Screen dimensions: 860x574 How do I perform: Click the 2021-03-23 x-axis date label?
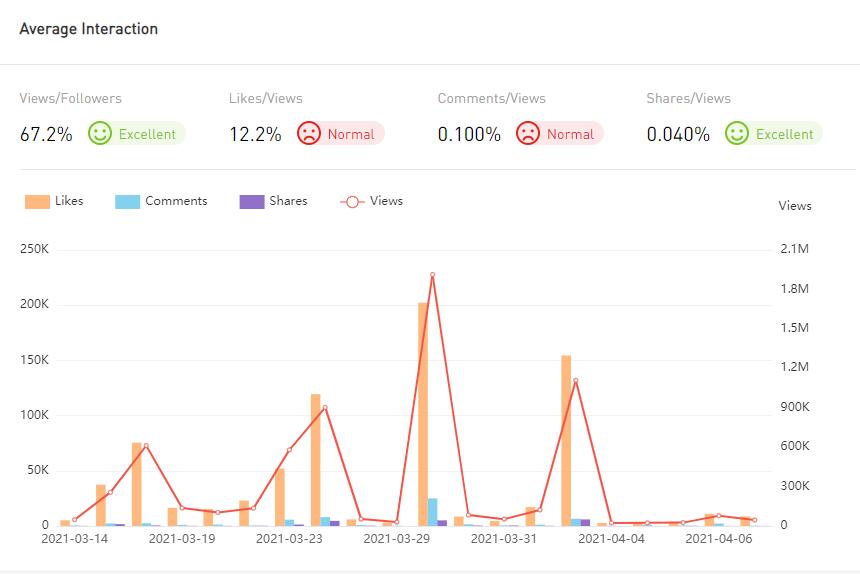(289, 539)
